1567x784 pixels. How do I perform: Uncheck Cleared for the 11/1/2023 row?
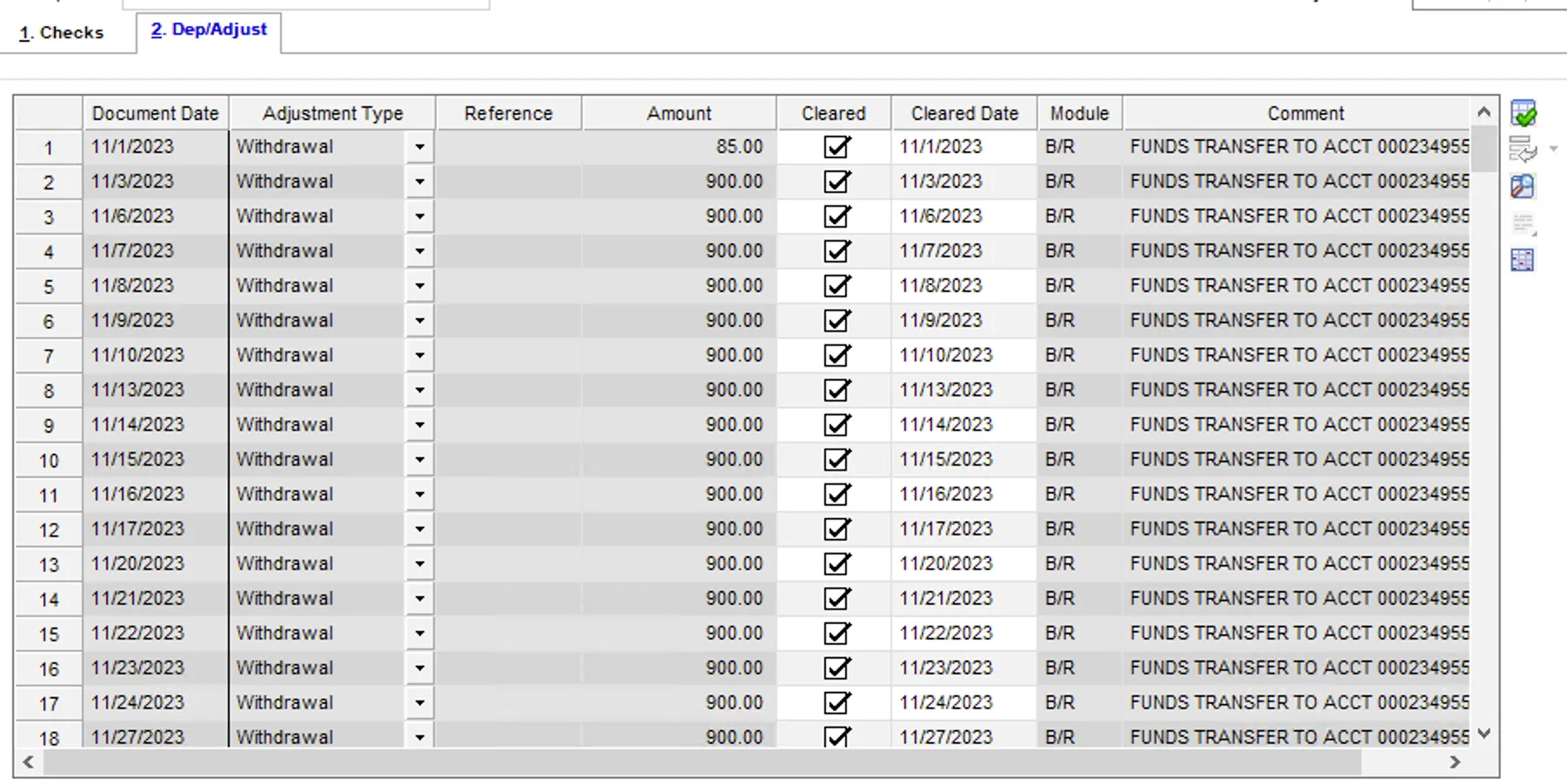837,147
